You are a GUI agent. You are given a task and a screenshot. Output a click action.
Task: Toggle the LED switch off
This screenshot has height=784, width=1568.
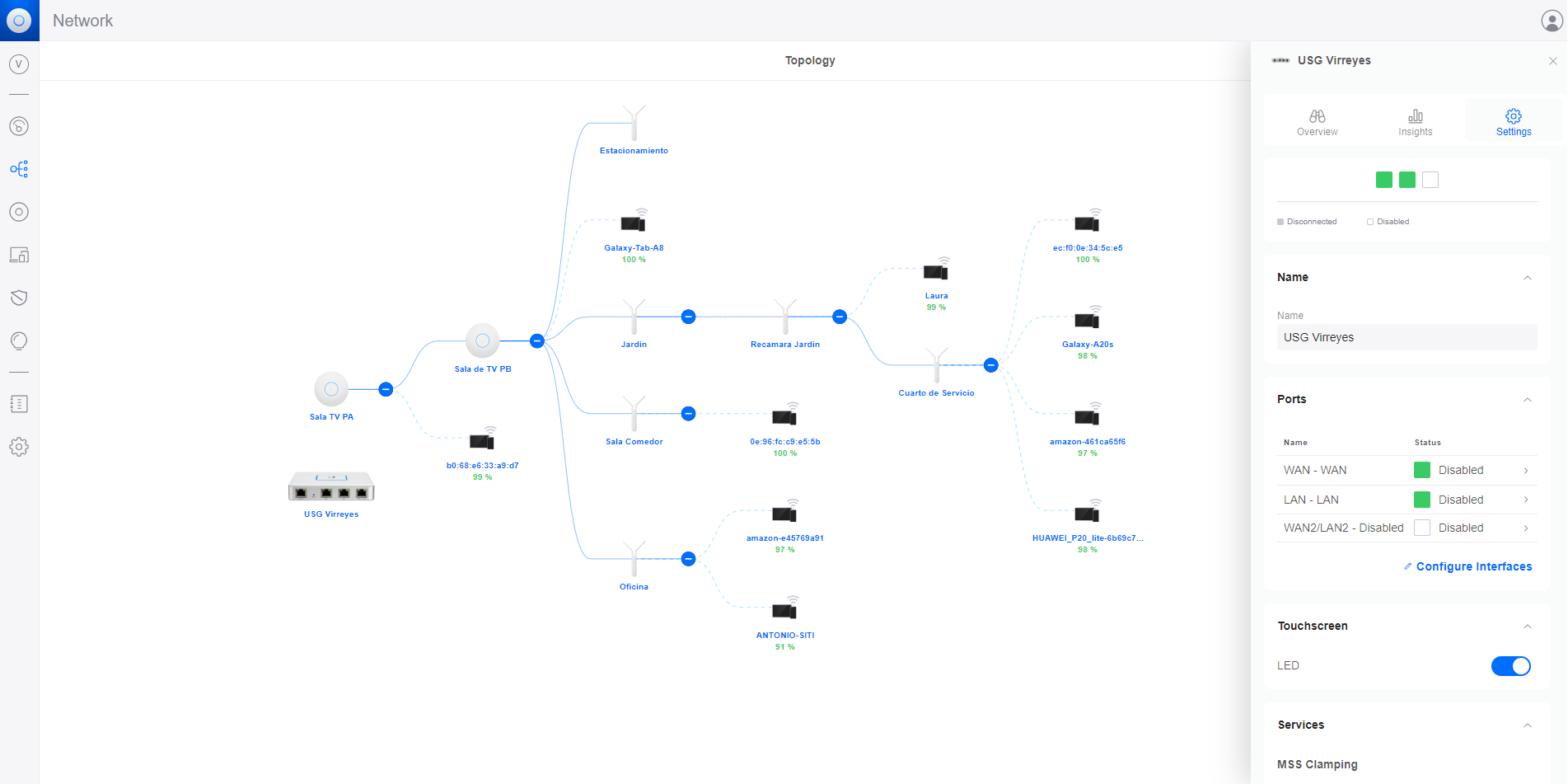pyautogui.click(x=1510, y=666)
